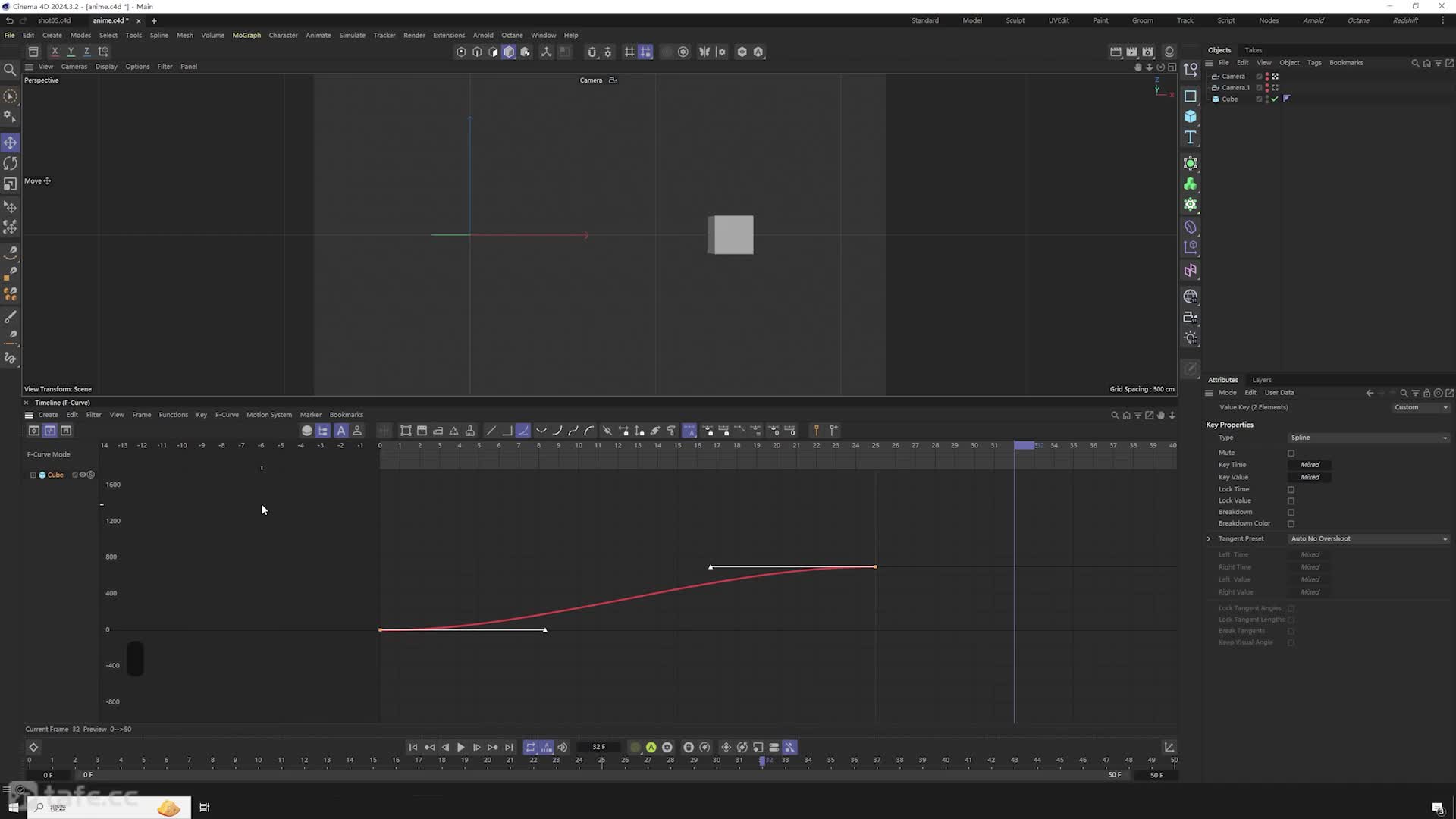The image size is (1456, 819).
Task: Open the layout options three-dots menu
Action: pyautogui.click(x=1442, y=20)
